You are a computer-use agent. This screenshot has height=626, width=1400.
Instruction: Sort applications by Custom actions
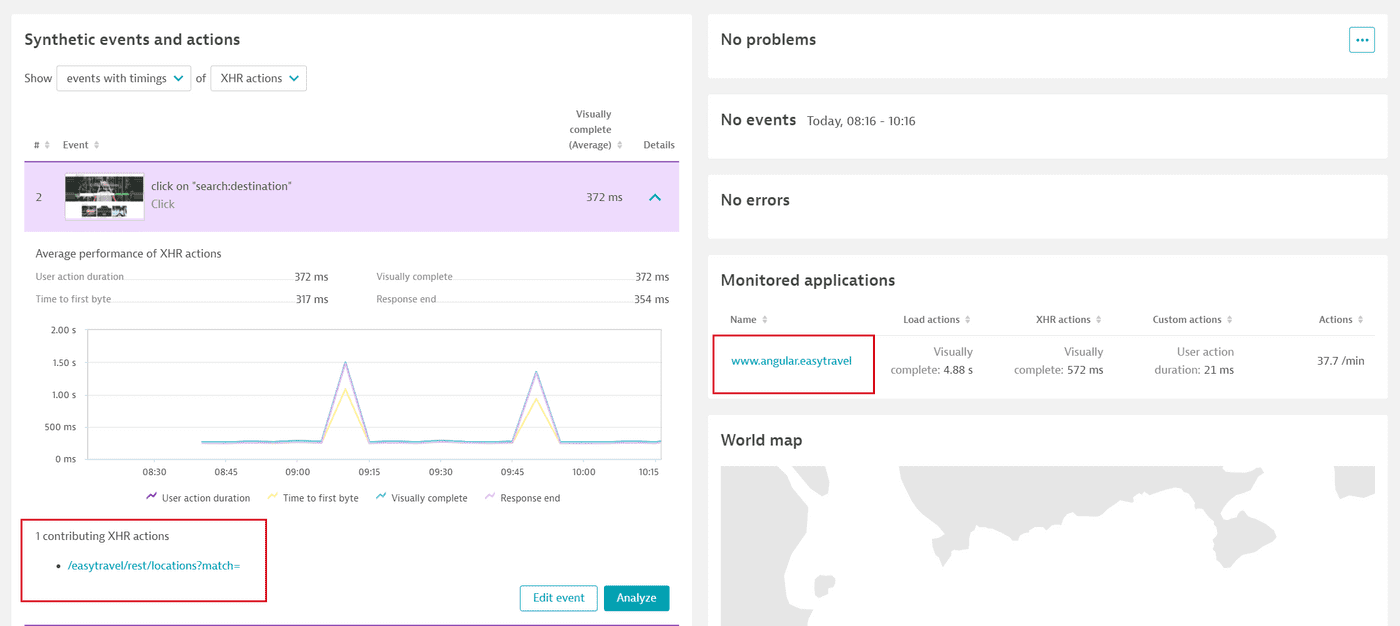[x=1229, y=319]
